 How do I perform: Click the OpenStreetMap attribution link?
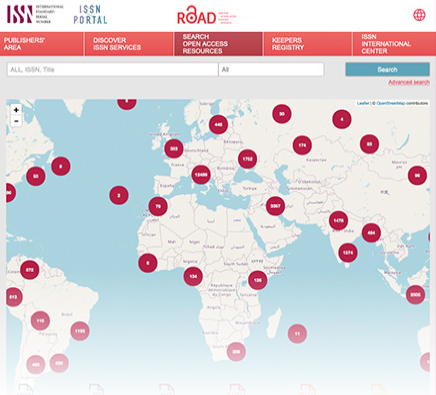tap(390, 103)
